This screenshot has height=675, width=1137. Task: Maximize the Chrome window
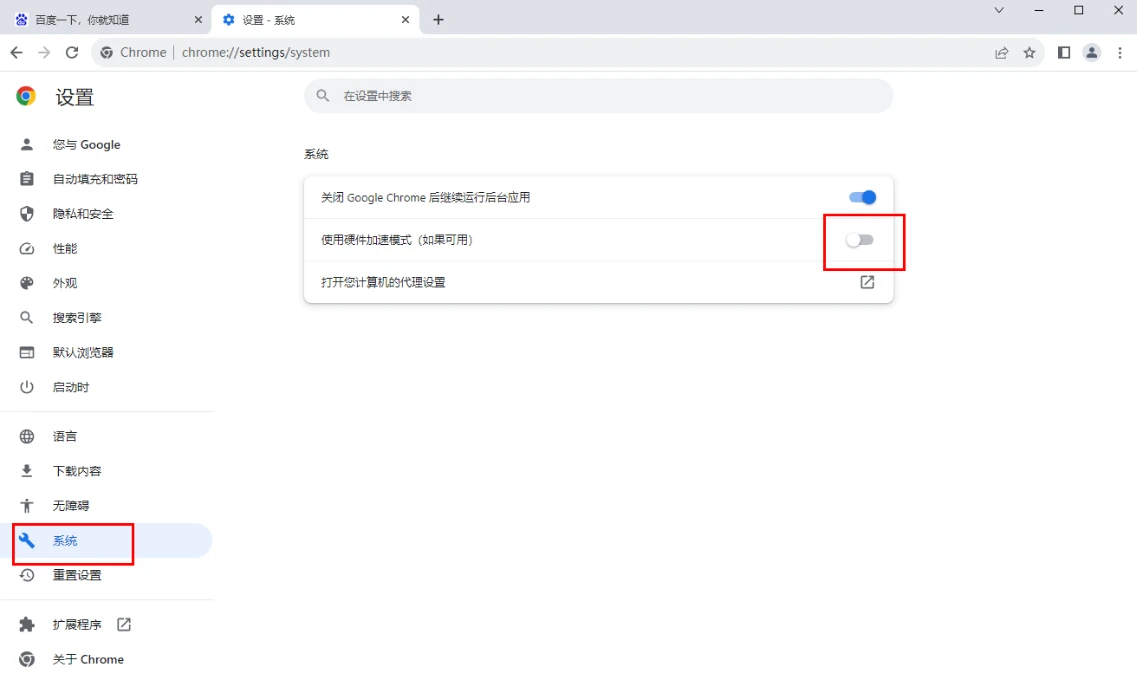click(x=1079, y=10)
